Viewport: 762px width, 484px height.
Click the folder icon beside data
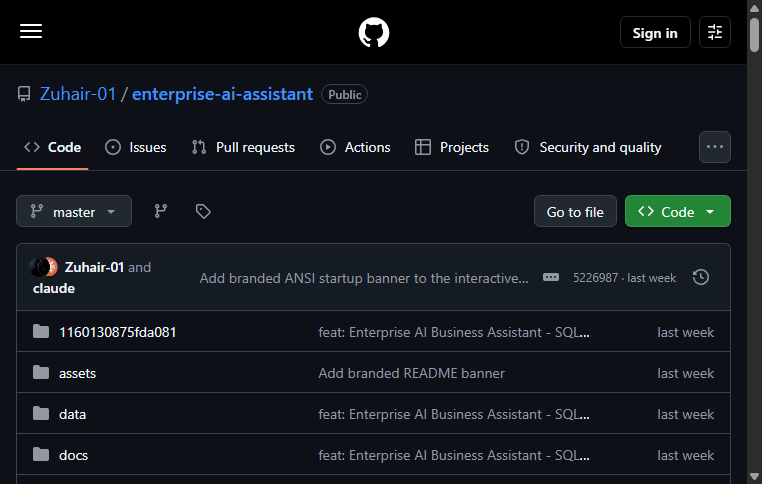point(41,414)
